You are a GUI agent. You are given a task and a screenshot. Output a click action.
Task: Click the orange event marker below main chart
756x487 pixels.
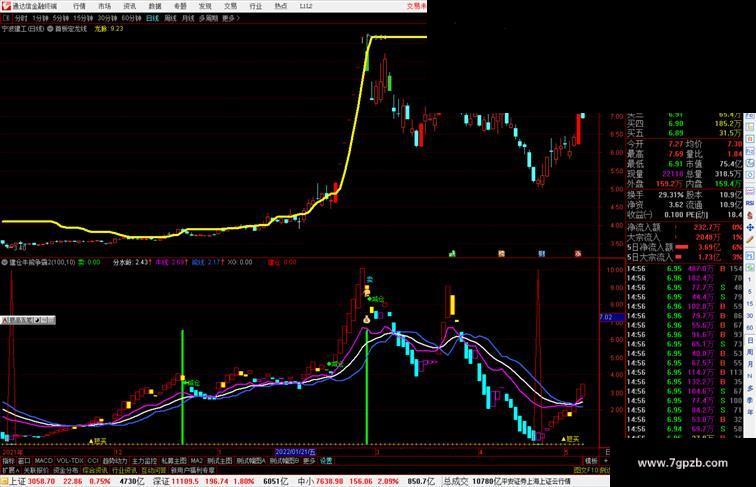pos(501,253)
